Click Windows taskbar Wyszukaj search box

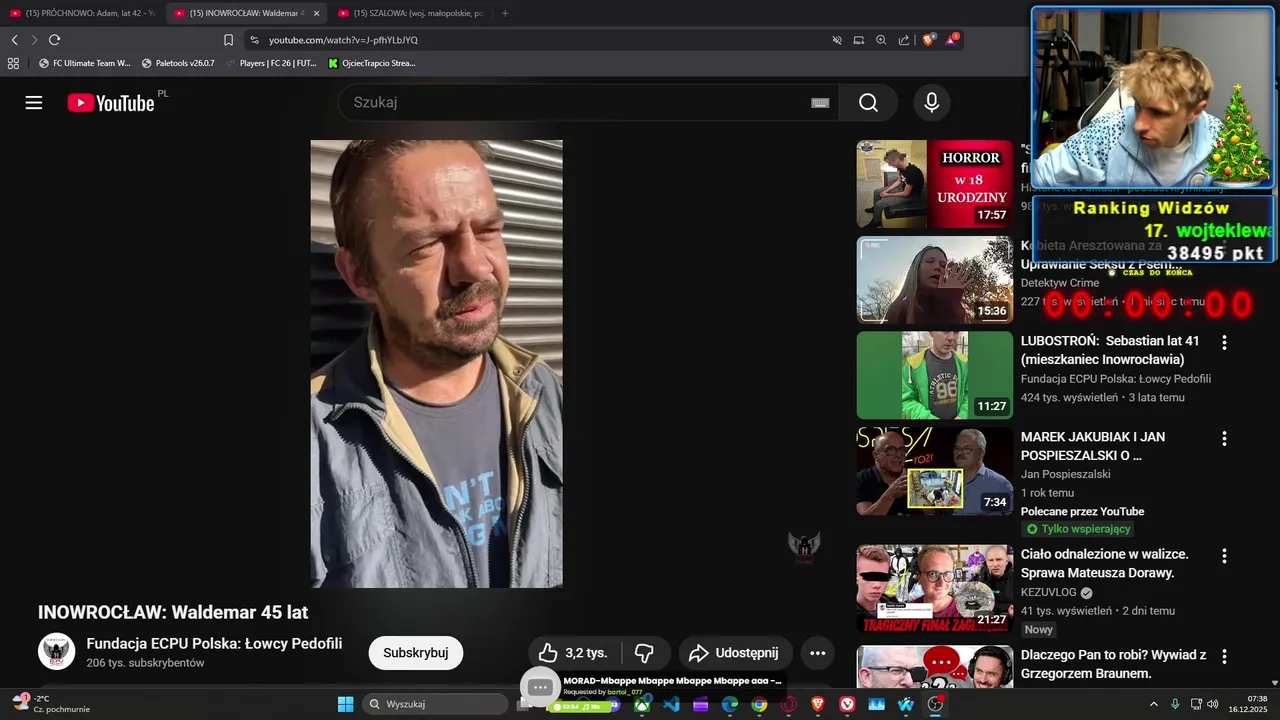435,704
